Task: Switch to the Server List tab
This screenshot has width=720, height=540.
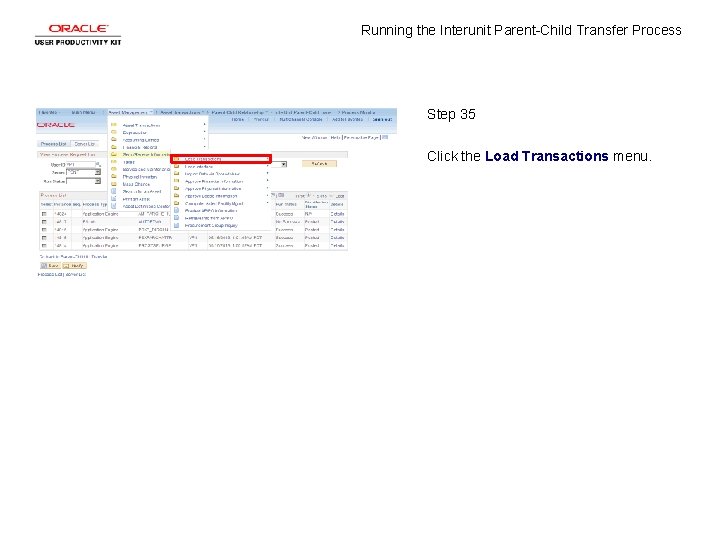Action: tap(84, 144)
